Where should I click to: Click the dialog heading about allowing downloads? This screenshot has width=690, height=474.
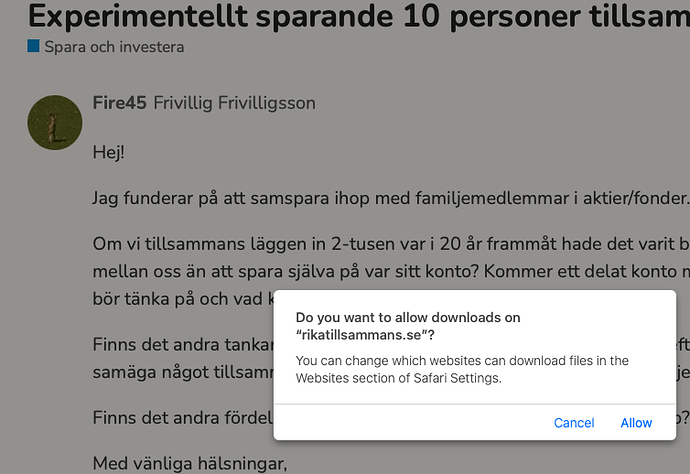pos(408,318)
